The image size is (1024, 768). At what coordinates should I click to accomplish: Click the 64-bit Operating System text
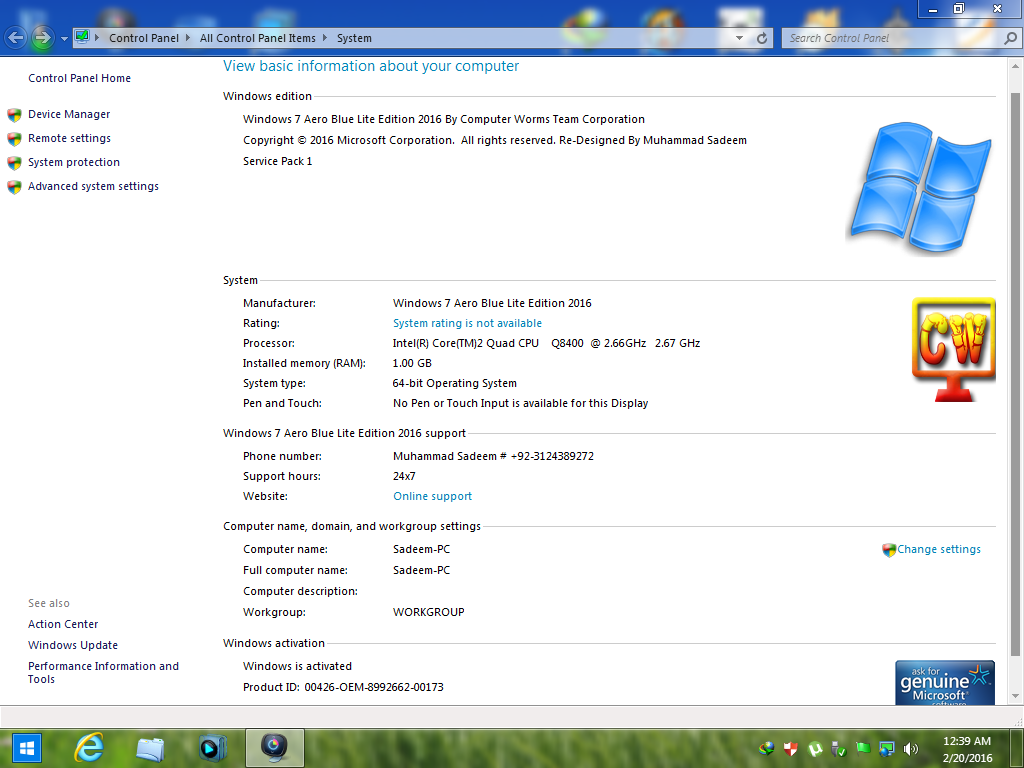point(455,383)
